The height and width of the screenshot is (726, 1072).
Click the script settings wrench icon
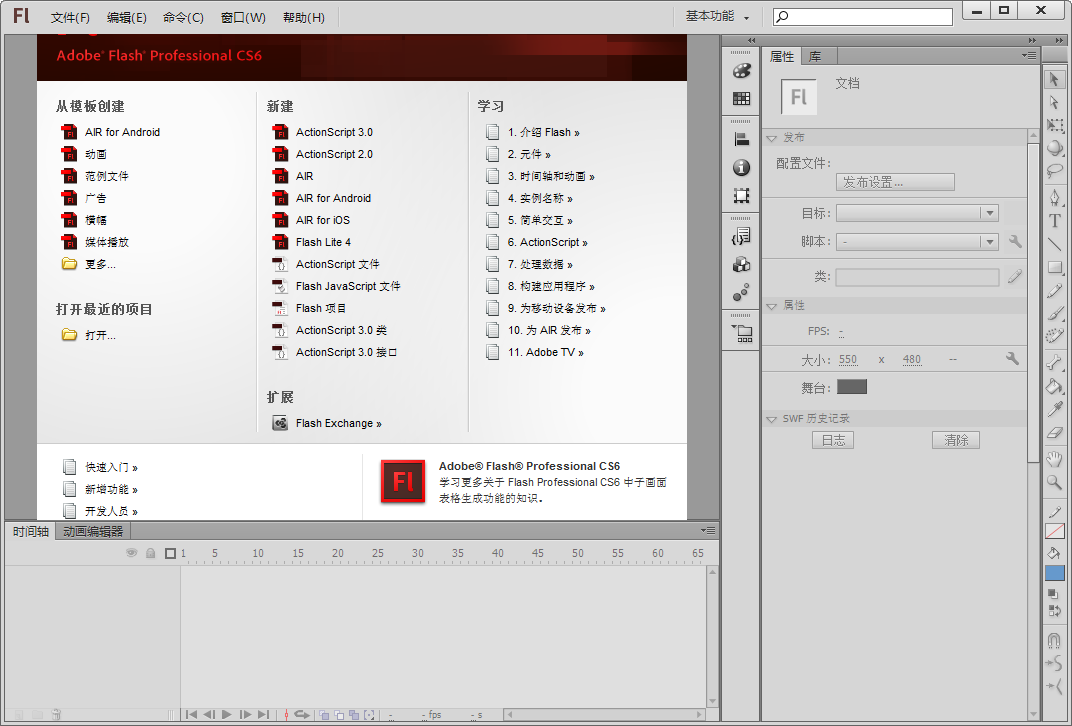pos(1015,241)
